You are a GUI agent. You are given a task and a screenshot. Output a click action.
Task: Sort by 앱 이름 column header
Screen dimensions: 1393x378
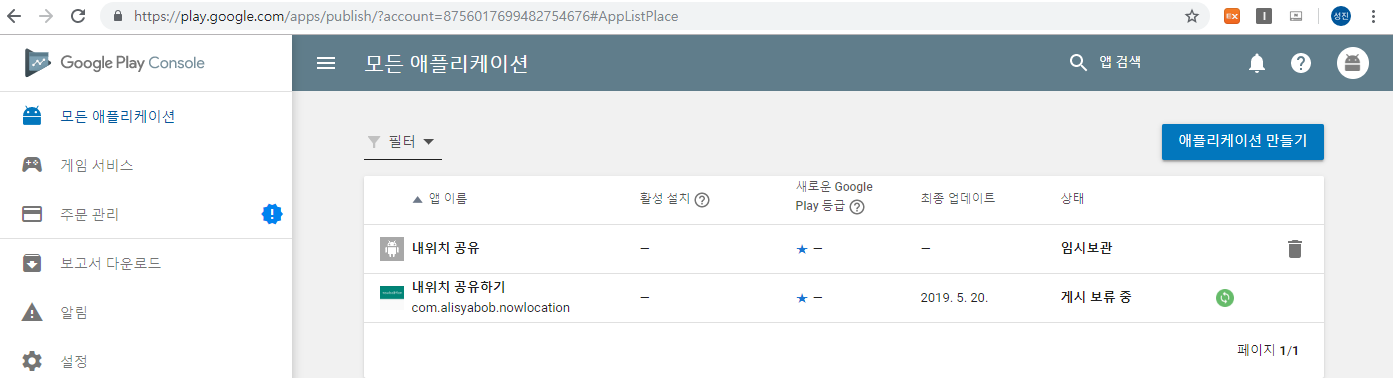pos(440,199)
